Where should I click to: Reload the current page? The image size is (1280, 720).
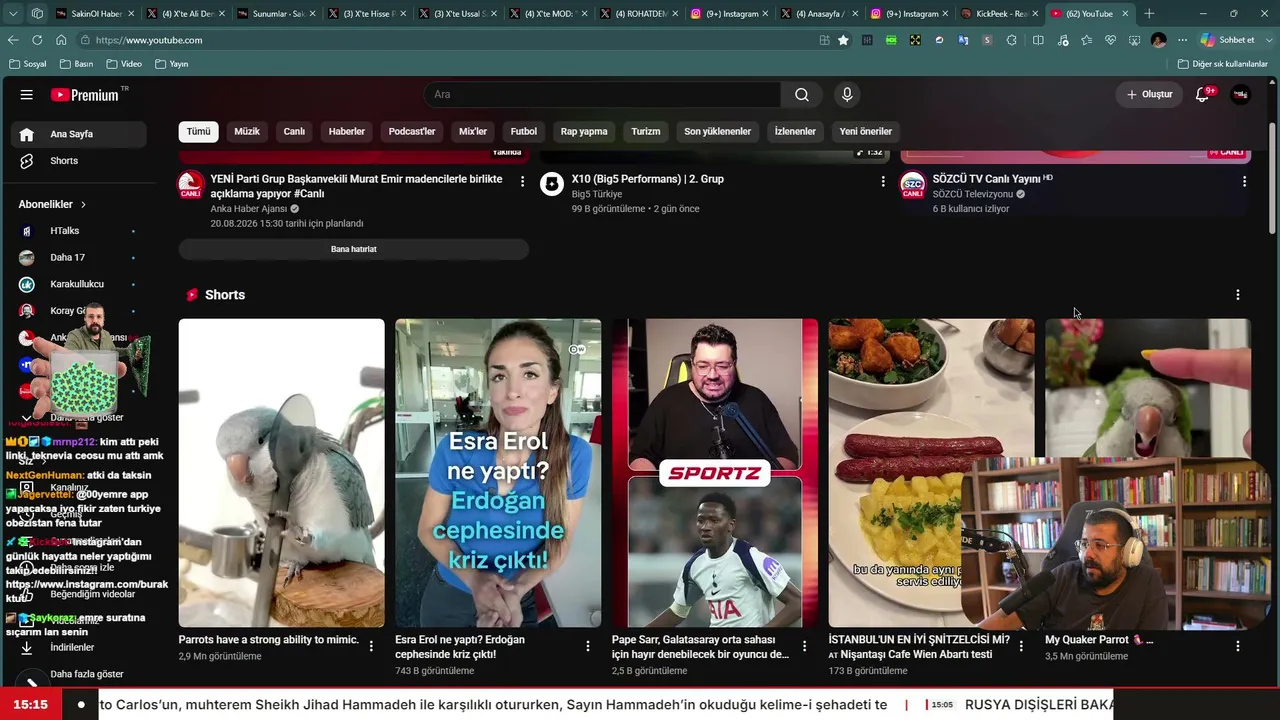pyautogui.click(x=37, y=40)
